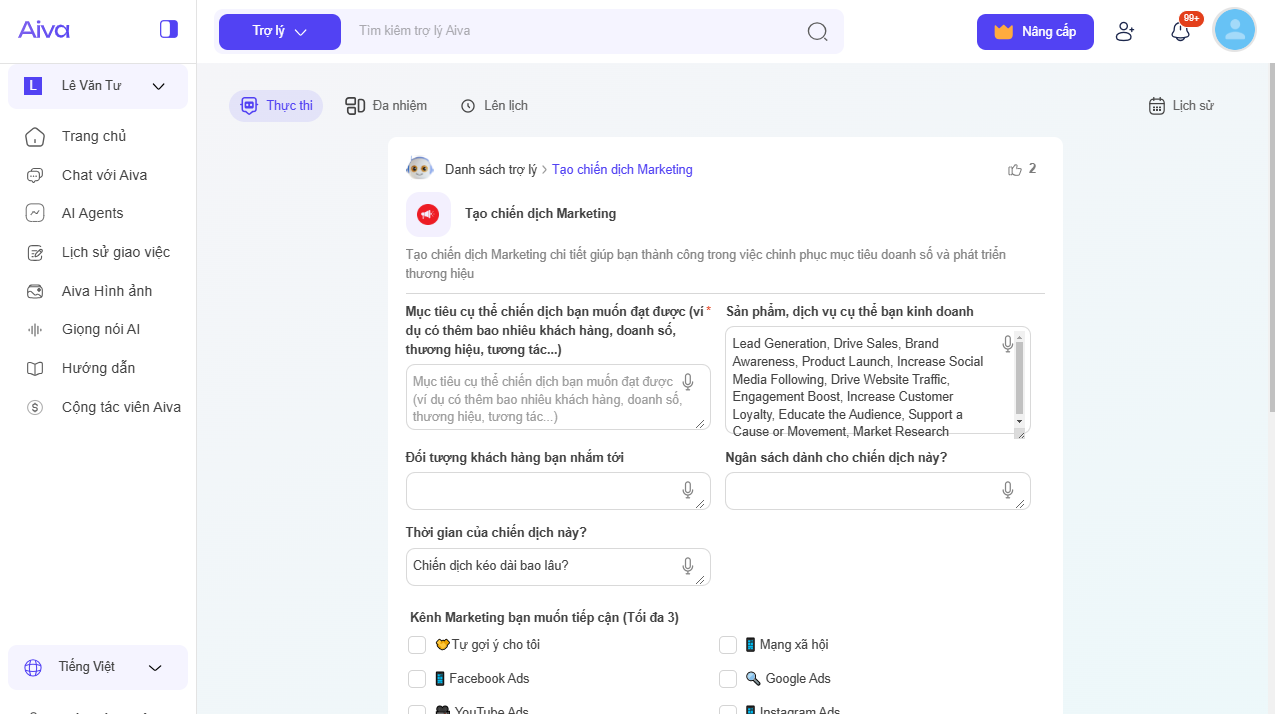Screen dimensions: 1275x714
Task: Click the target customer input field
Action: [543, 491]
